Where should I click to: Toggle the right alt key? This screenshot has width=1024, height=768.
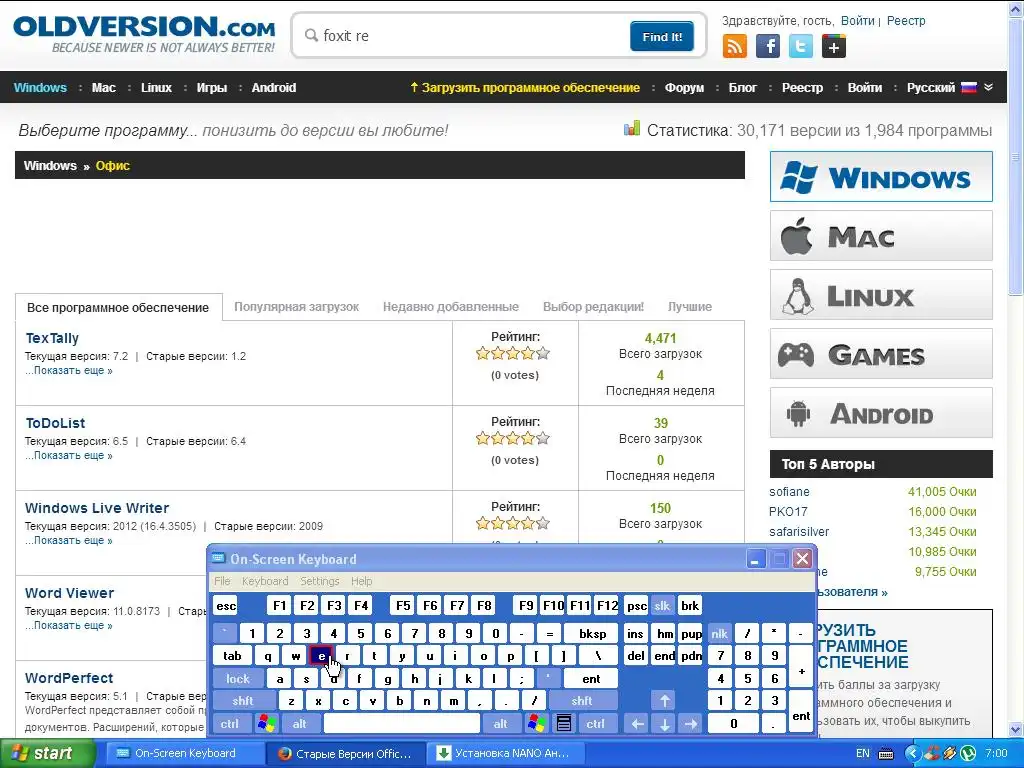pos(500,724)
